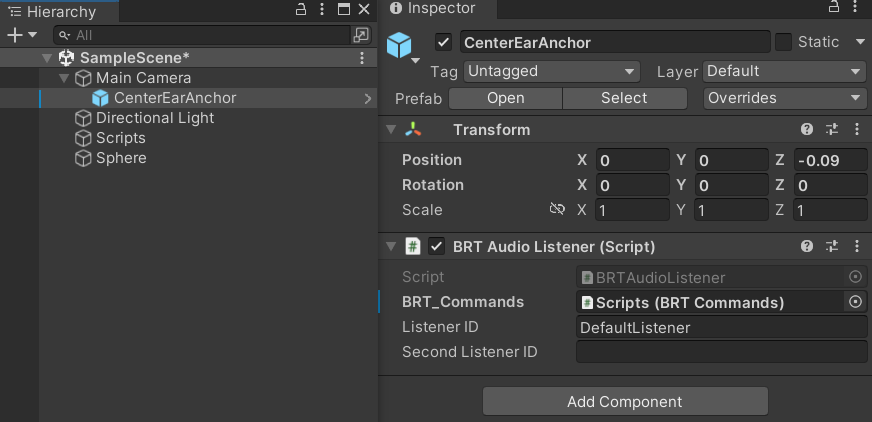Screen dimensions: 872x422
Task: Open the Static flags dropdown arrow
Action: click(x=860, y=42)
